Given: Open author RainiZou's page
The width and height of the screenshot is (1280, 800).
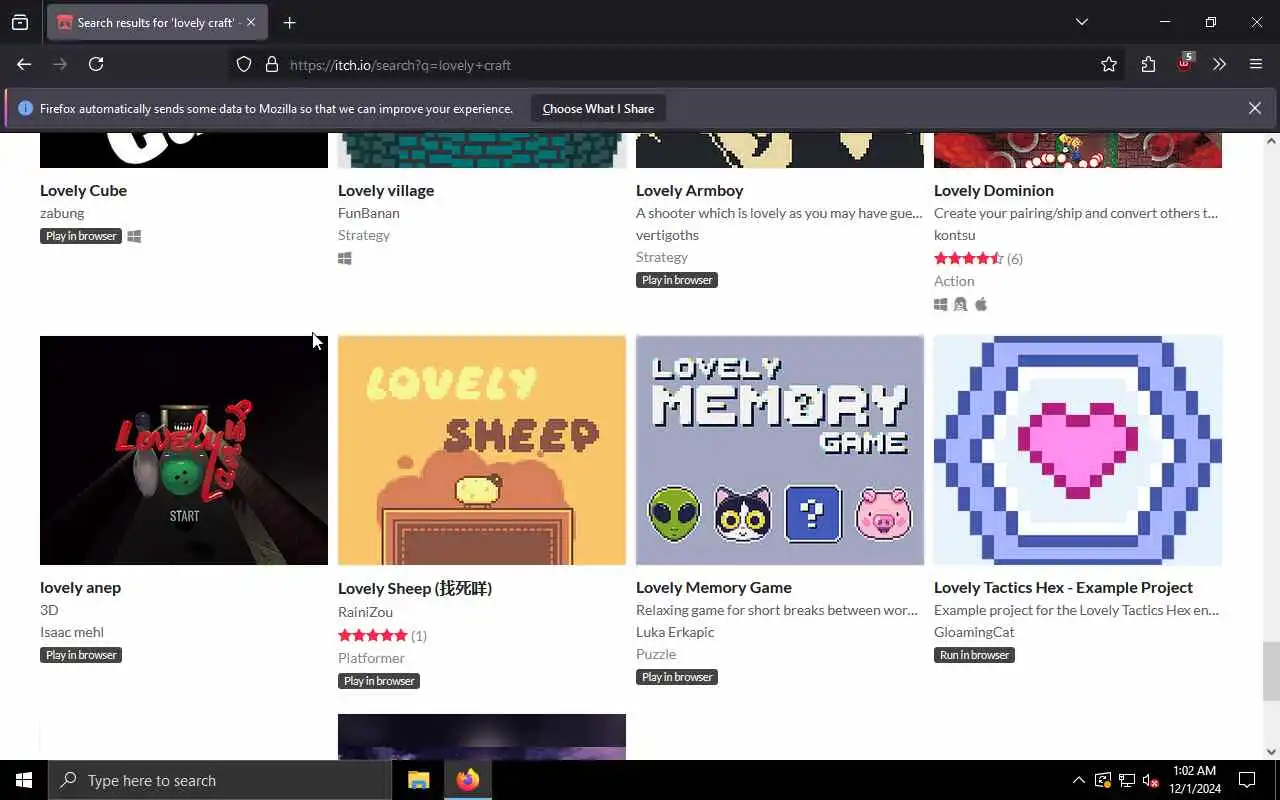Looking at the screenshot, I should click(365, 612).
